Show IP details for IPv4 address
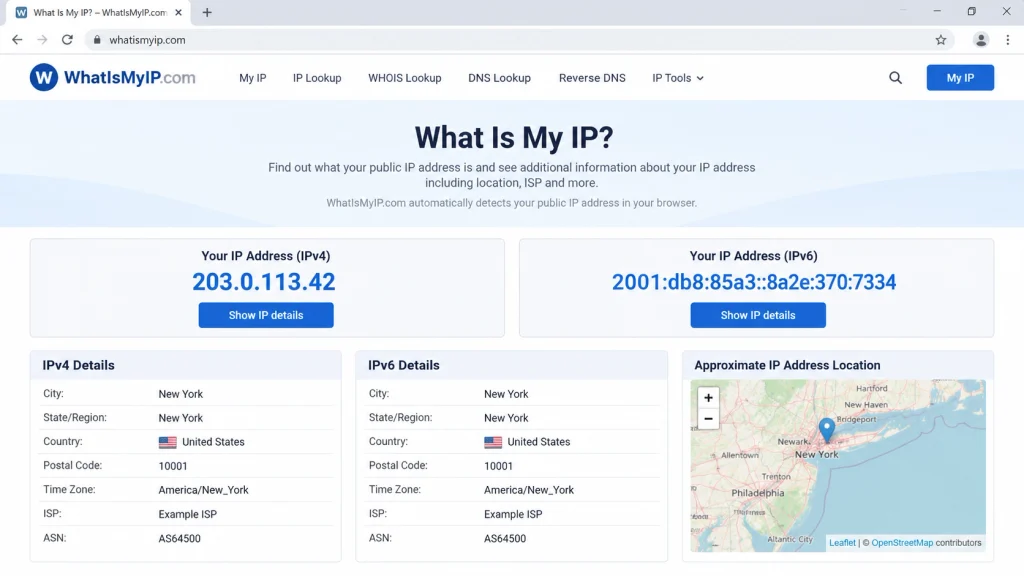 (x=266, y=315)
